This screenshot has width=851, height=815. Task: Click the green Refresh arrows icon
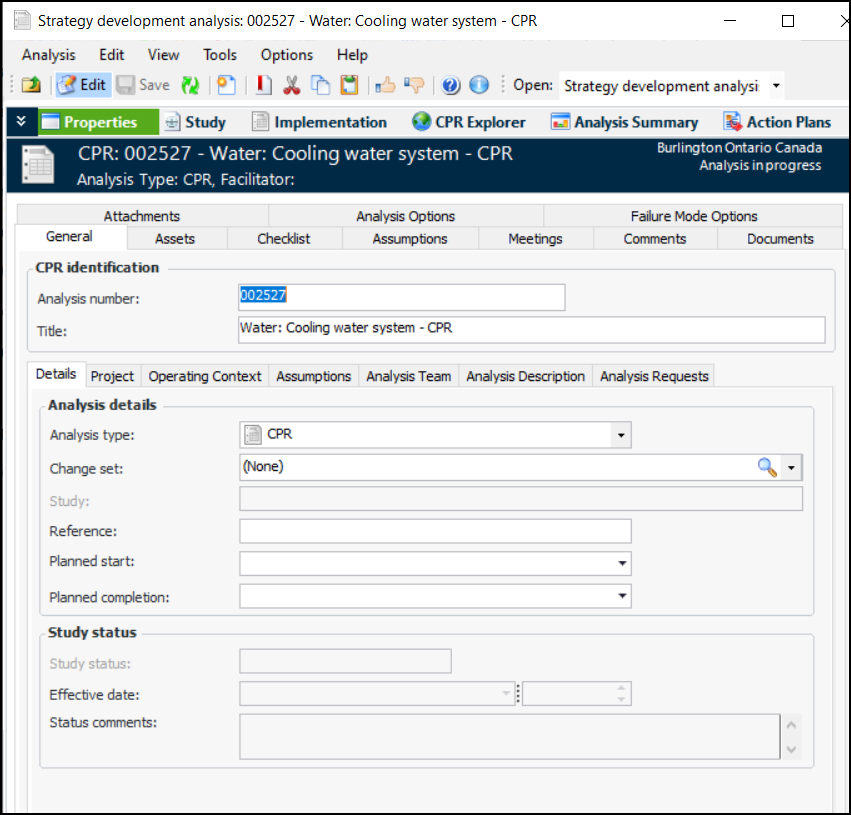(x=190, y=85)
